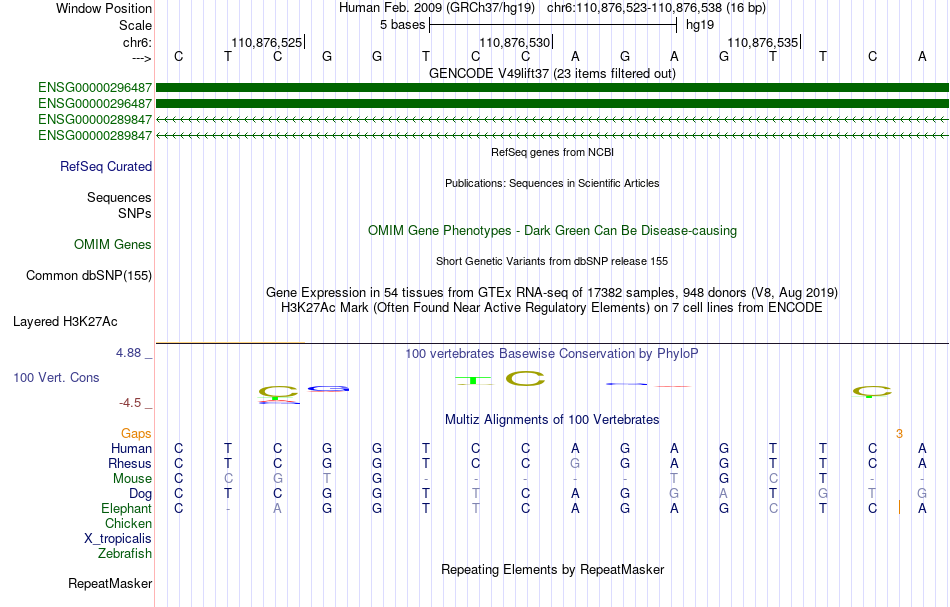Select the X_tropicalis alignment row label

click(118, 539)
